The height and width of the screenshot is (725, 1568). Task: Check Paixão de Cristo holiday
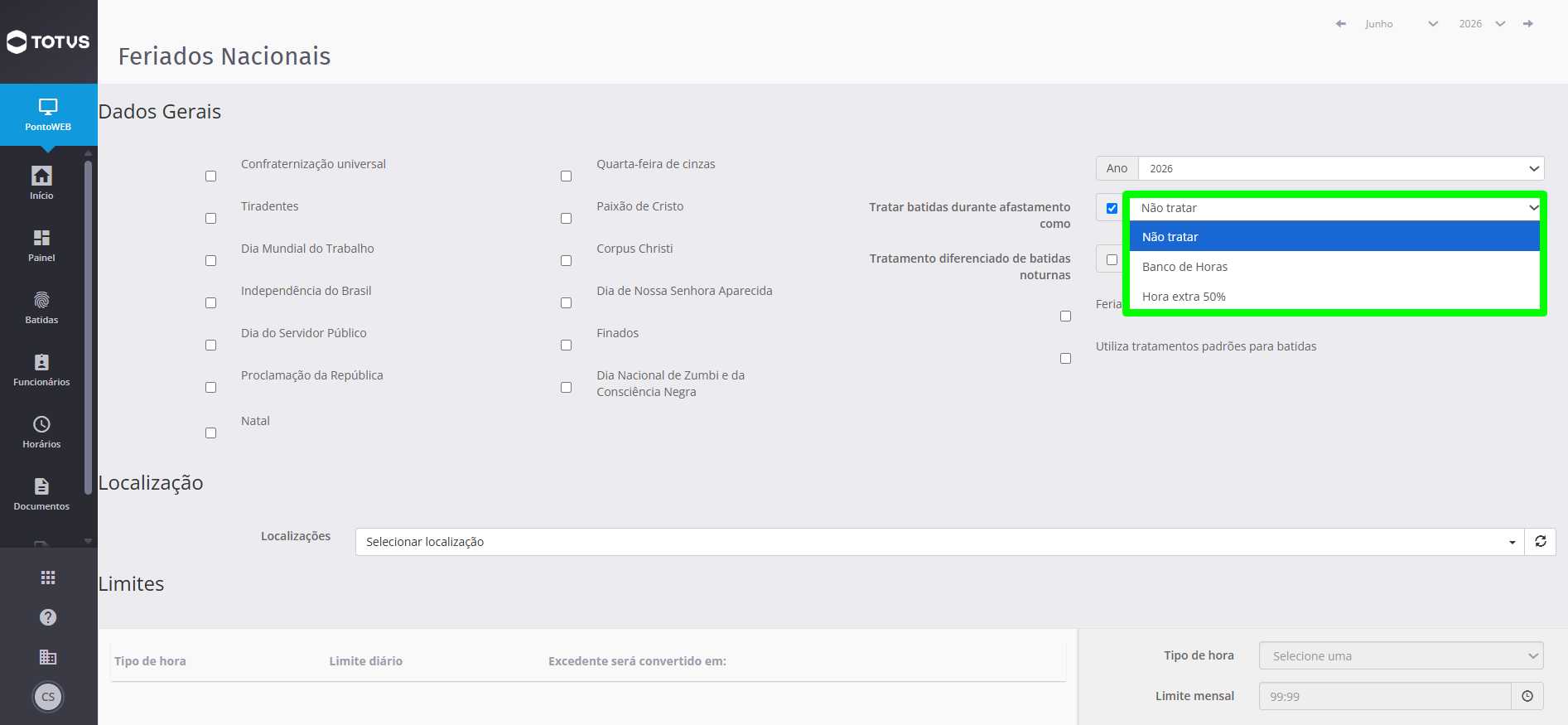(x=566, y=219)
